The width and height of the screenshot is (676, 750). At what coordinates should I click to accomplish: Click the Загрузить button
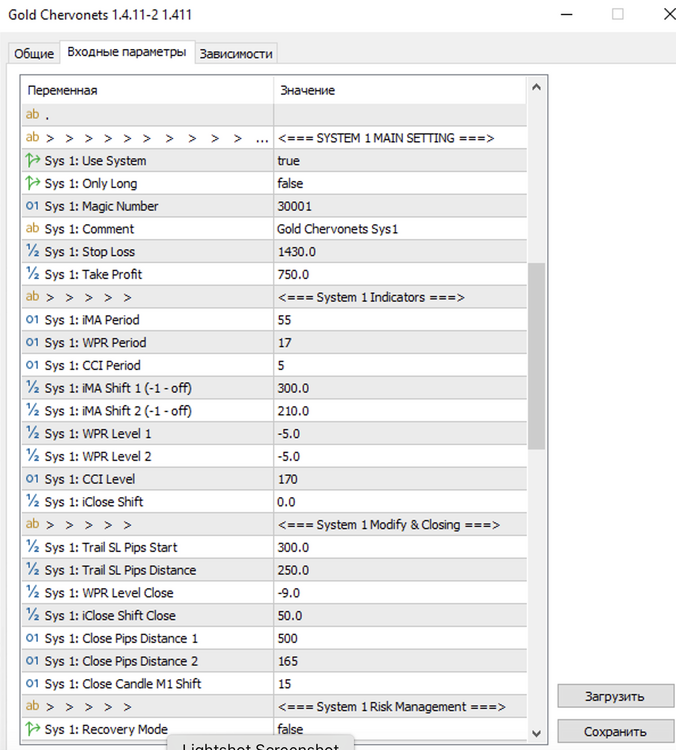coord(615,696)
